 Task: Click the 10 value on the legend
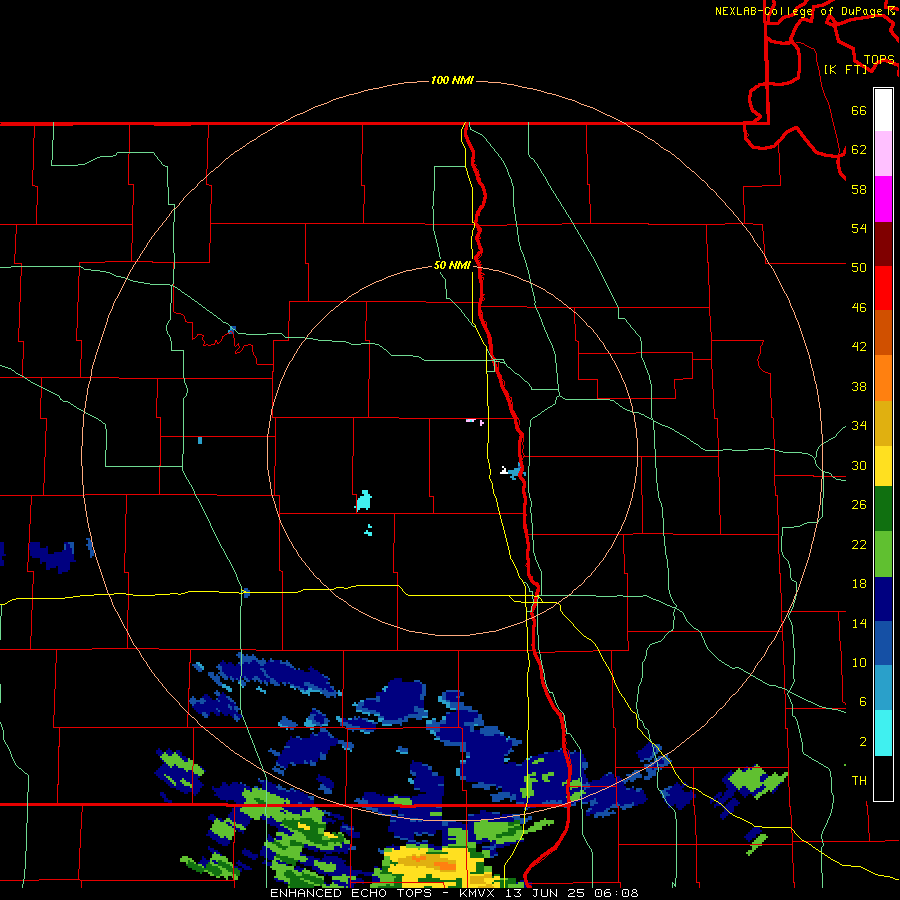859,662
